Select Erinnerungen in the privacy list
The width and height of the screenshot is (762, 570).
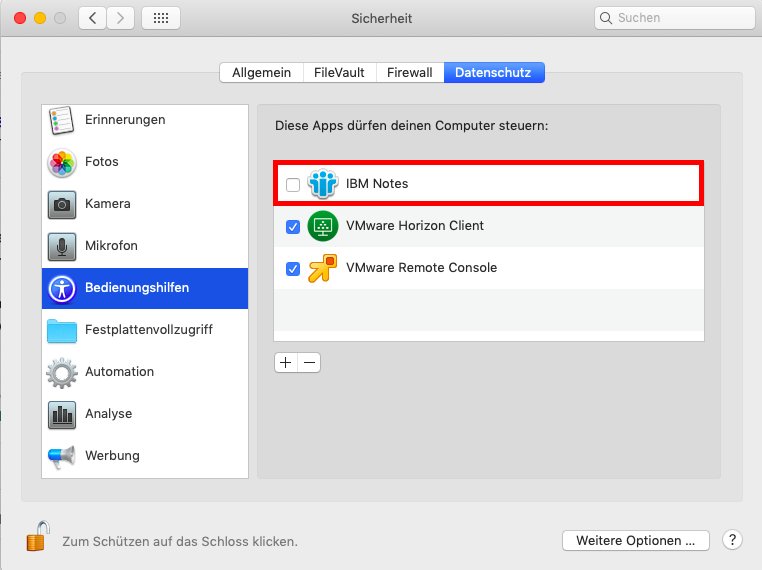[x=145, y=120]
